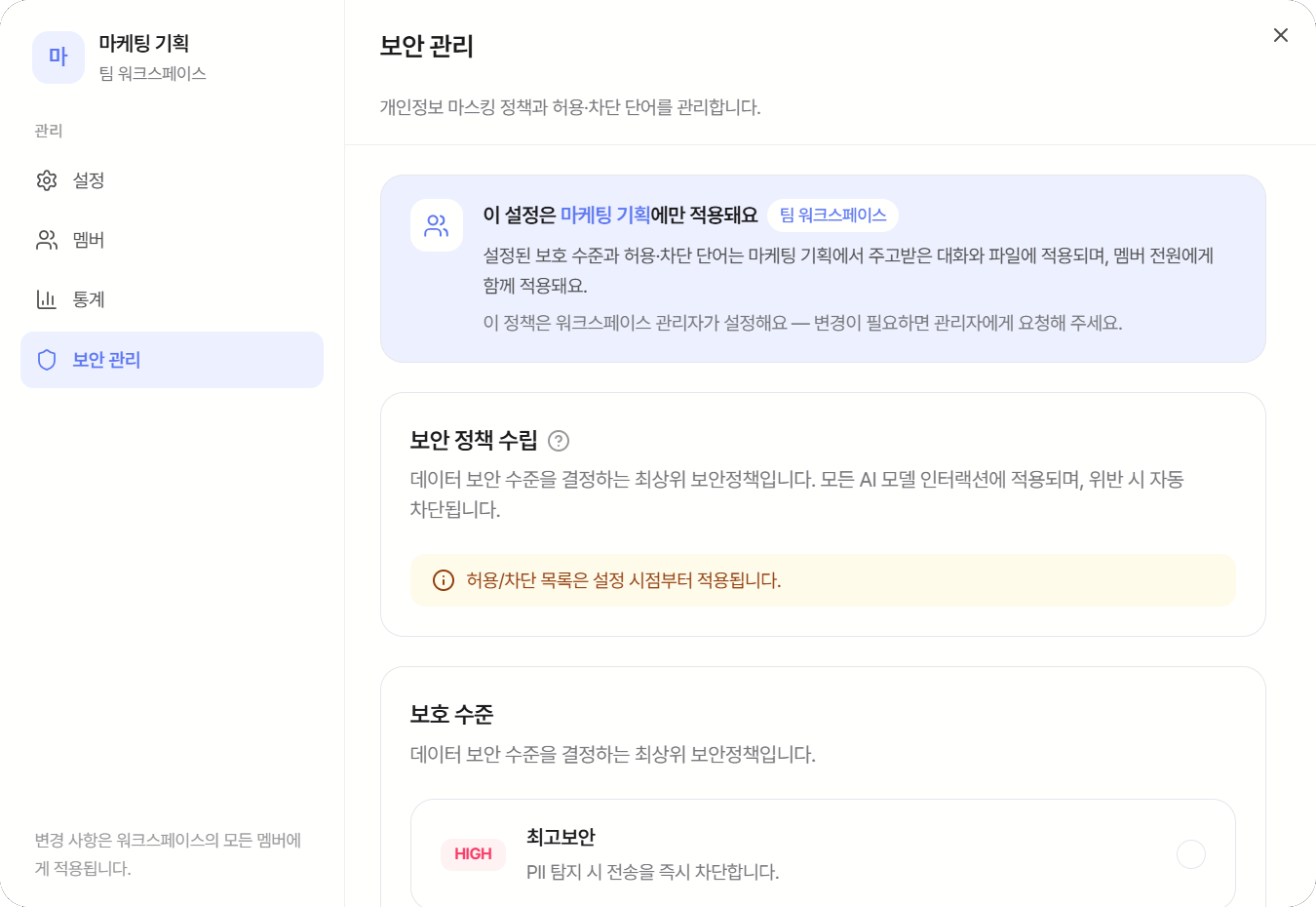This screenshot has width=1316, height=907.
Task: Click the 보호 수준 heading
Action: (x=452, y=715)
